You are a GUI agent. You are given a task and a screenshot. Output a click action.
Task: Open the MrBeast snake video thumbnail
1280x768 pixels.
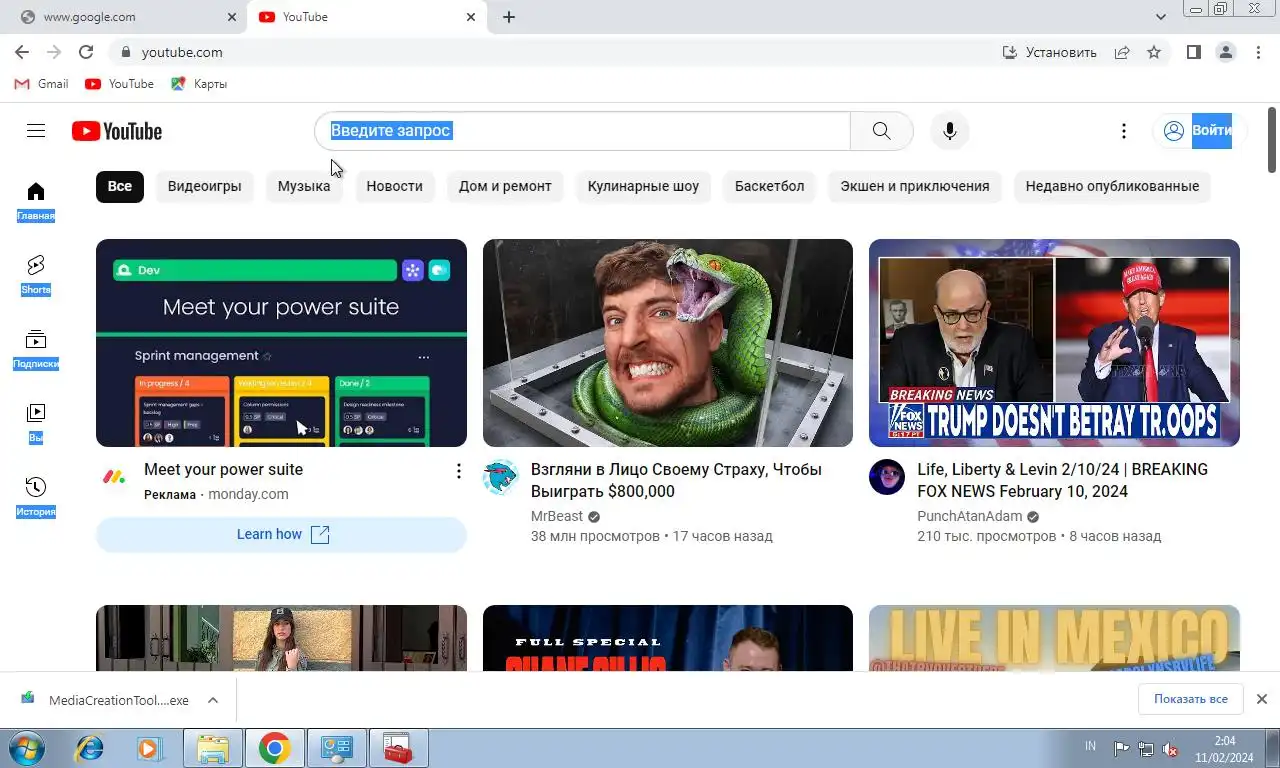(x=668, y=343)
